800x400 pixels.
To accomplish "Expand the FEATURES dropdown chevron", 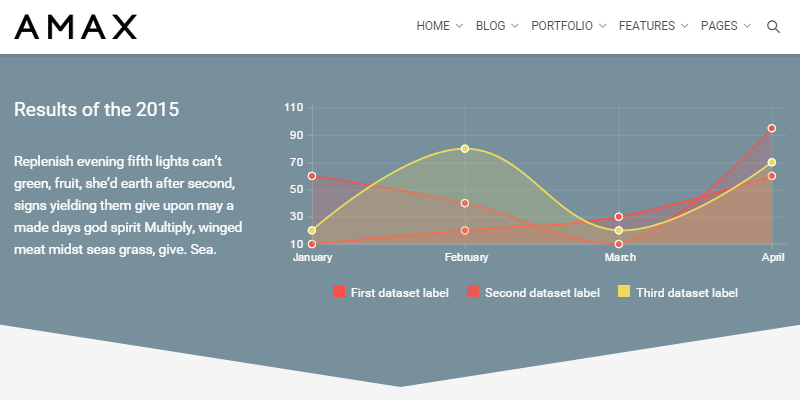I will click(685, 27).
